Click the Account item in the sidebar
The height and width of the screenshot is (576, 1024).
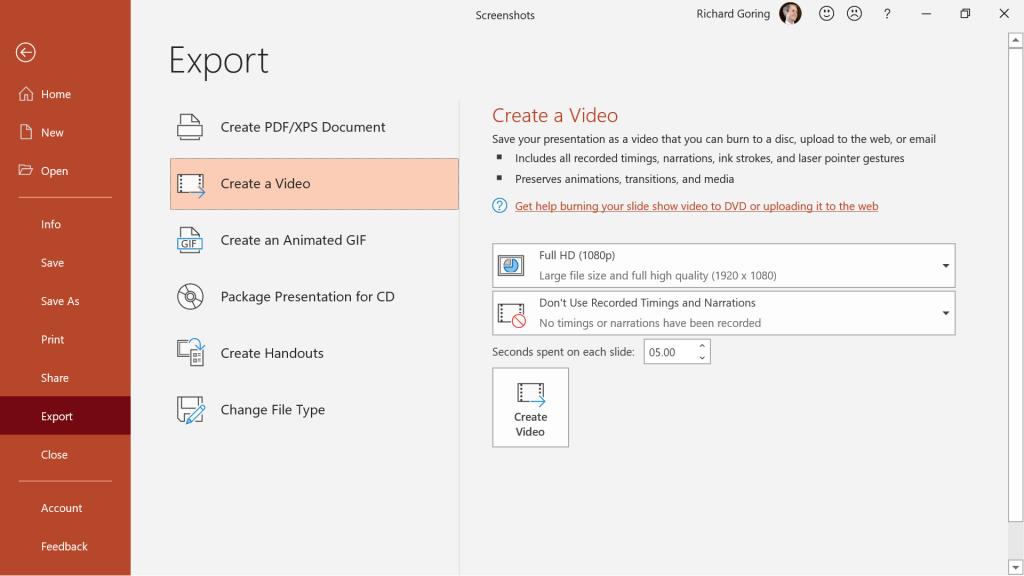click(62, 508)
